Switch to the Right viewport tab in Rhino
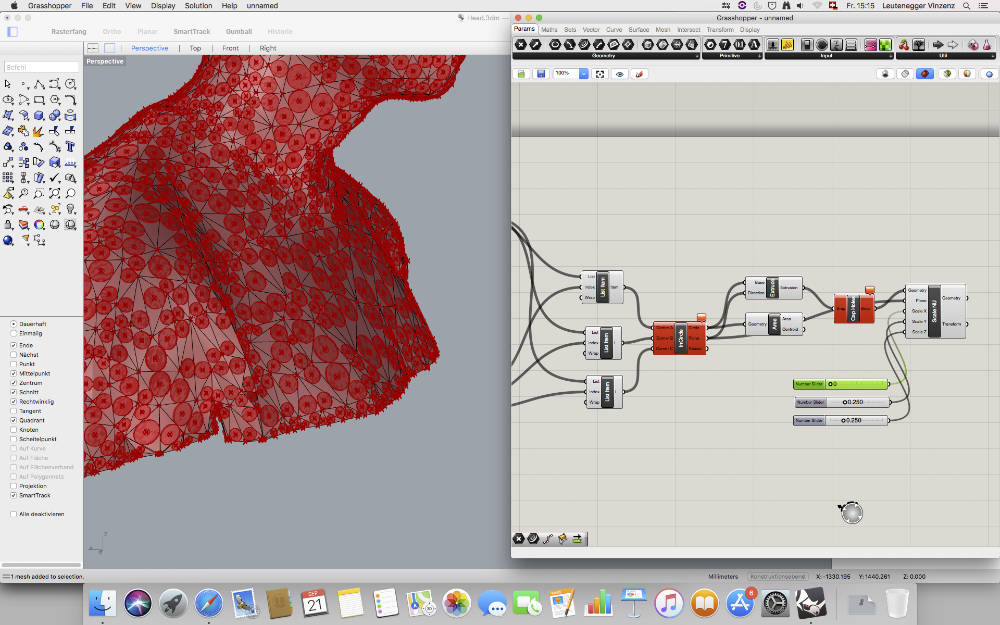The height and width of the screenshot is (625, 1000). click(268, 48)
